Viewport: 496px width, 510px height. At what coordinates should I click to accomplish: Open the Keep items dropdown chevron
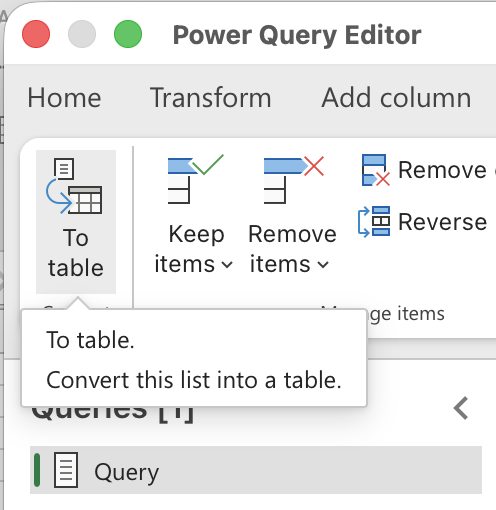click(227, 265)
